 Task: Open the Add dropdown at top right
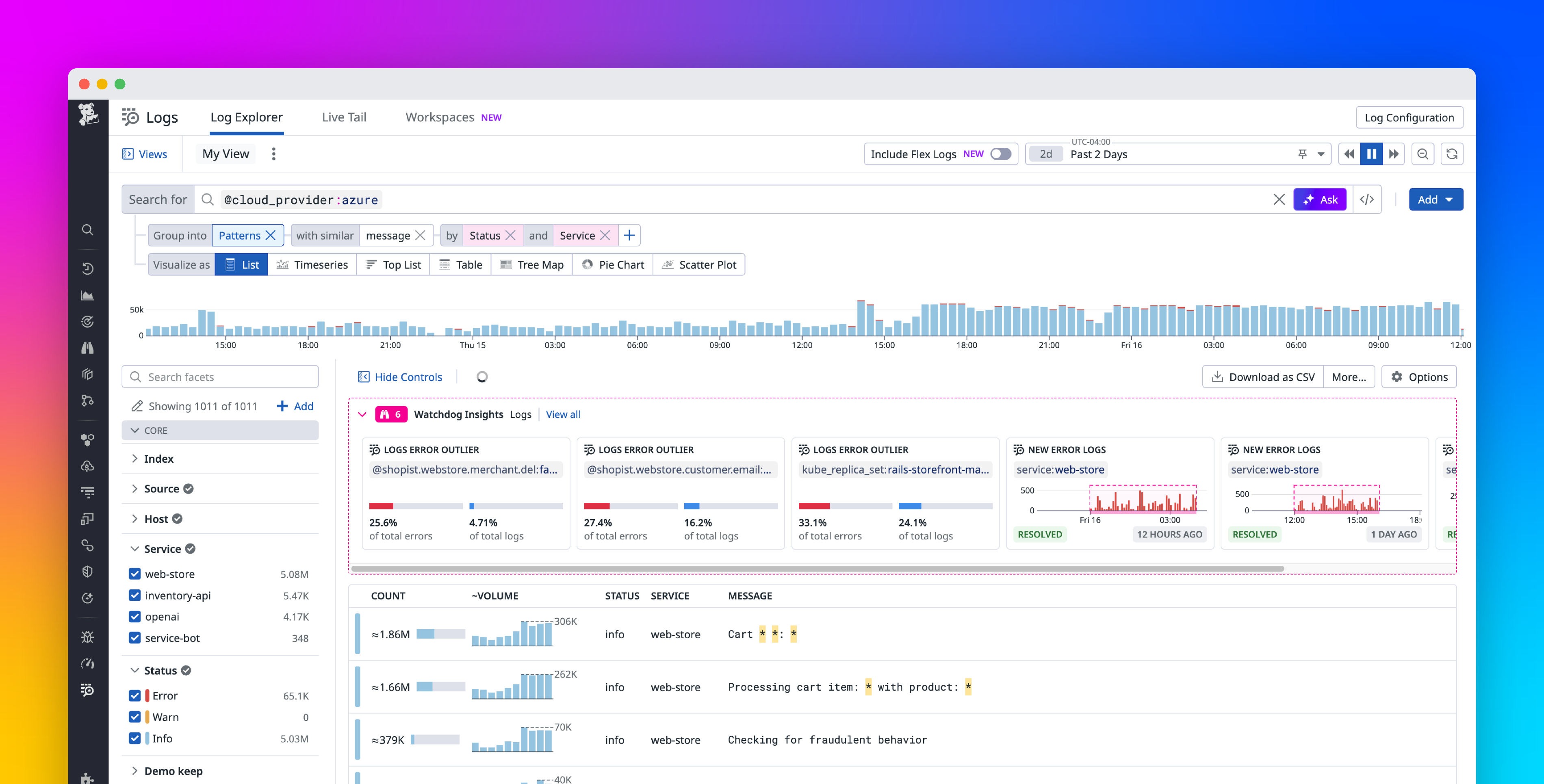1436,199
